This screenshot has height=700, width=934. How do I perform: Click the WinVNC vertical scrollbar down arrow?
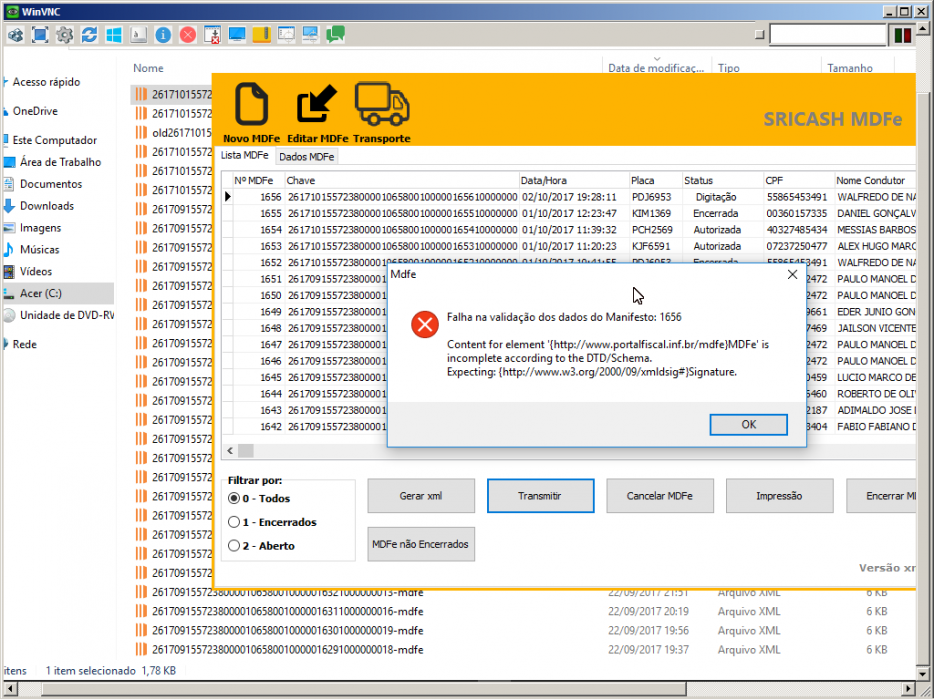click(x=923, y=674)
